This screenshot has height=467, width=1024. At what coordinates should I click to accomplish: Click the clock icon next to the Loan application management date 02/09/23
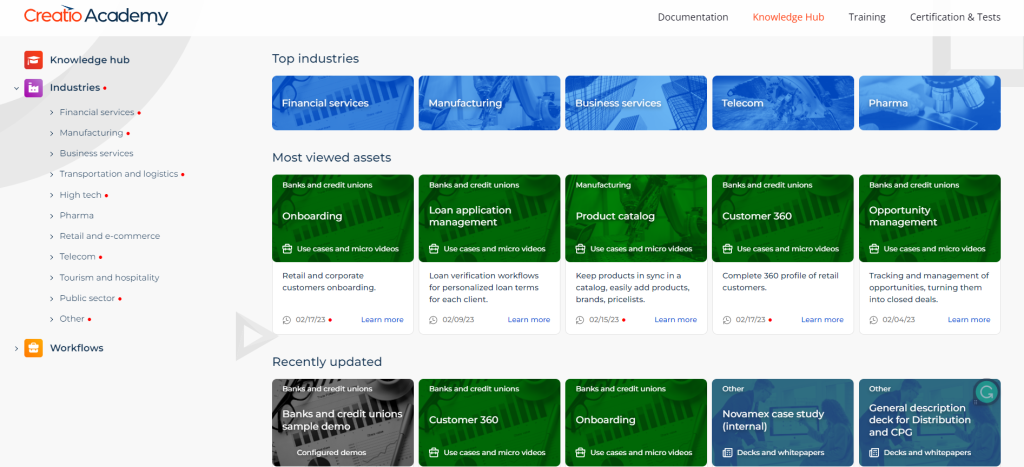click(434, 320)
